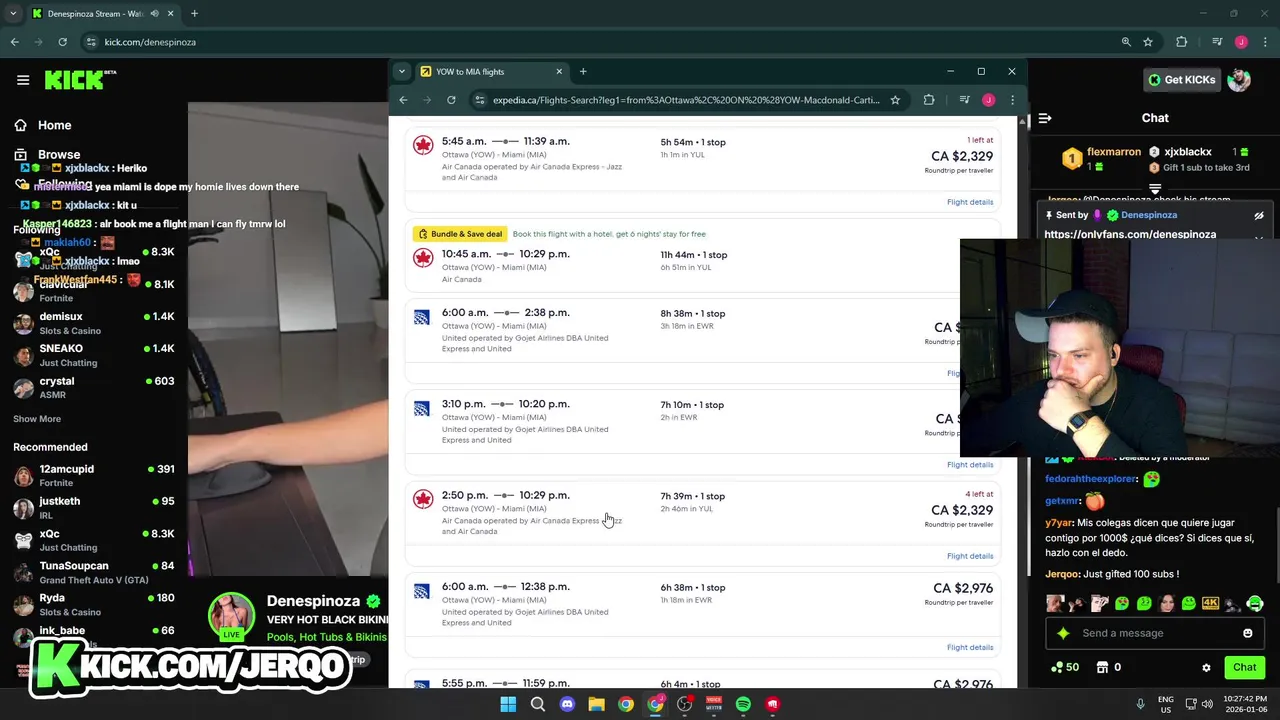Open Expedia window Chrome three-dot menu
Image resolution: width=1280 pixels, height=720 pixels.
tap(1012, 100)
